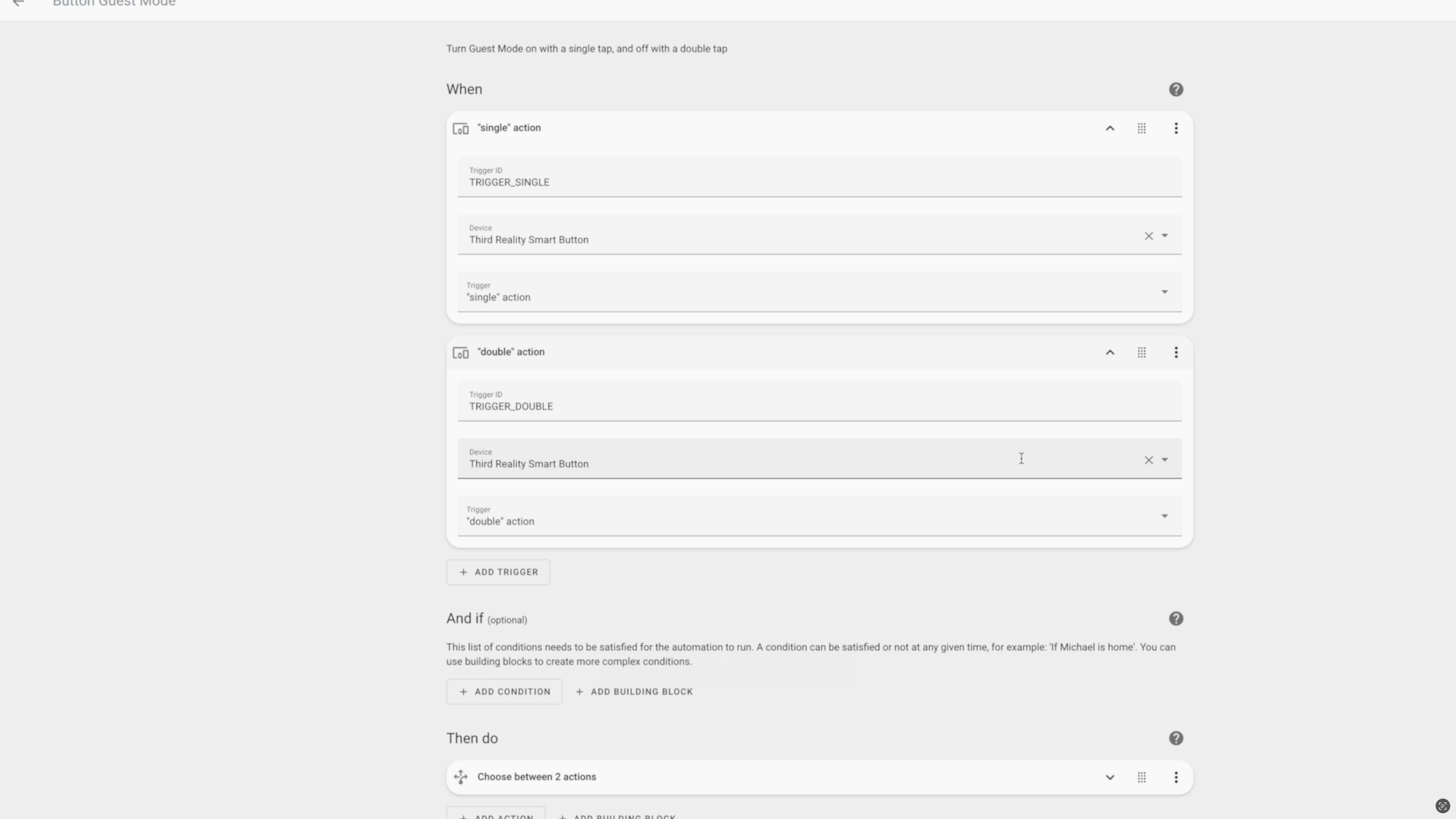This screenshot has height=819, width=1456.
Task: Clear device in the "double" action trigger
Action: (1149, 460)
